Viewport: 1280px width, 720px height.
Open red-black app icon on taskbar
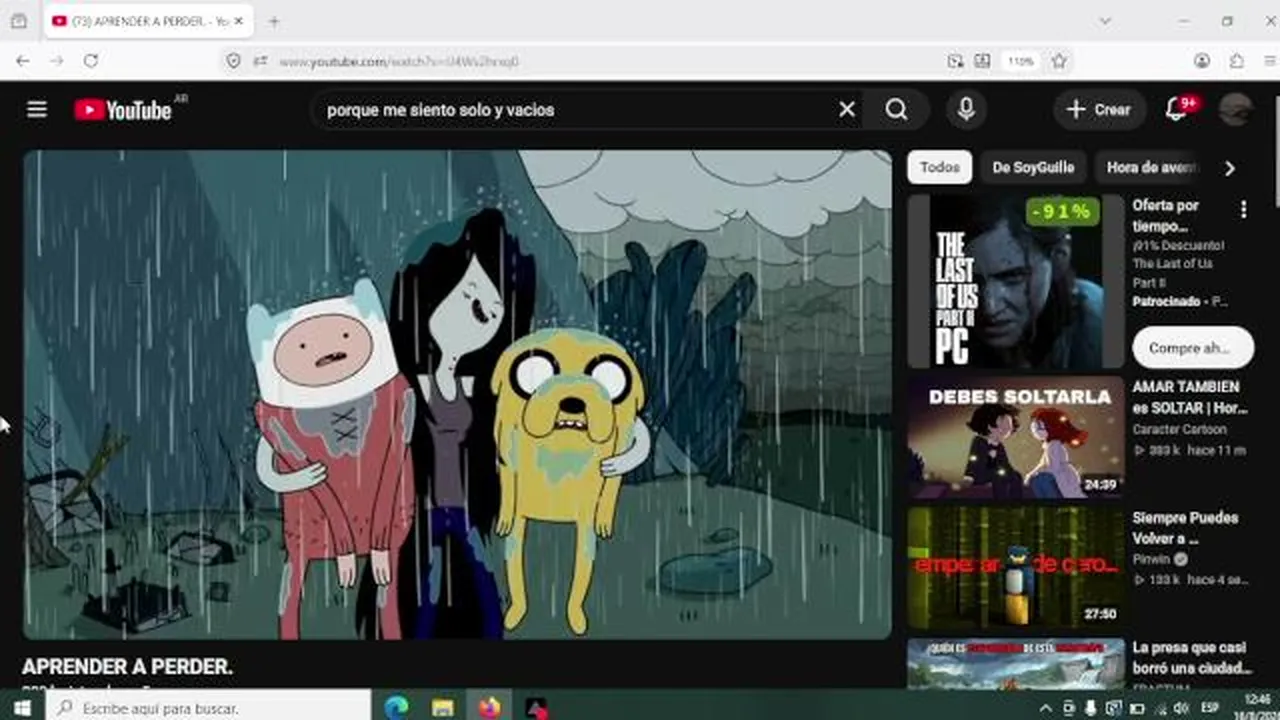click(x=536, y=707)
